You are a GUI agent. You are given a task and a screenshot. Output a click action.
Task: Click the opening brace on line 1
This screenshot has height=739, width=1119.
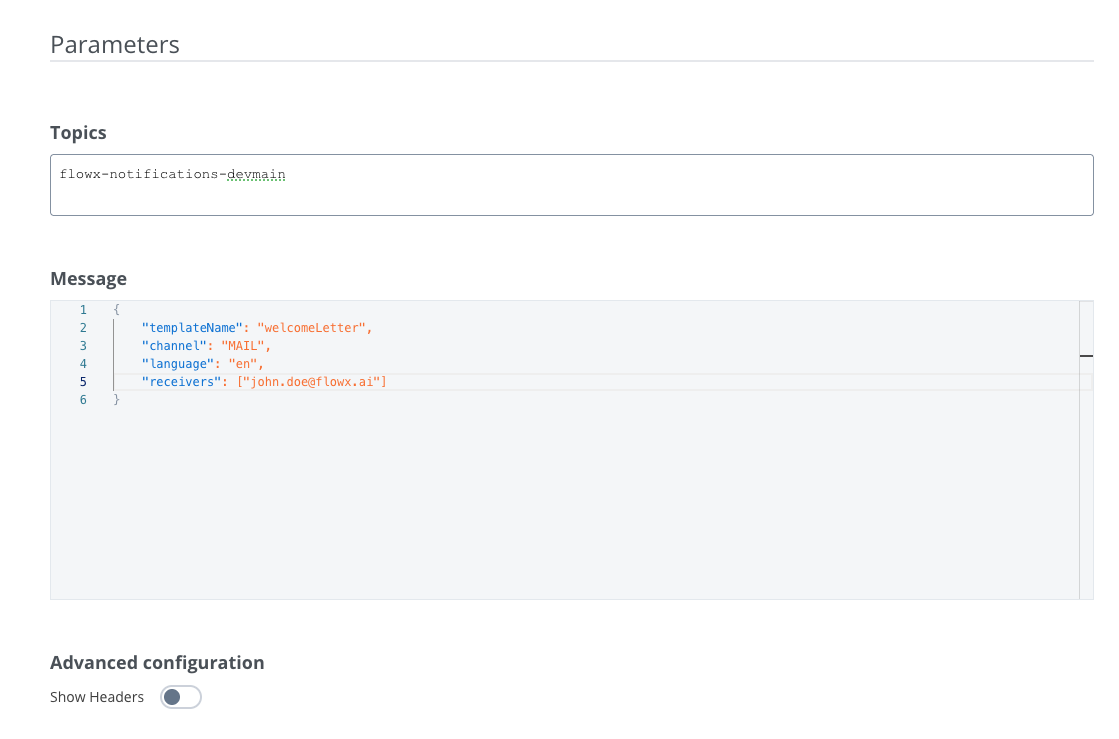116,310
